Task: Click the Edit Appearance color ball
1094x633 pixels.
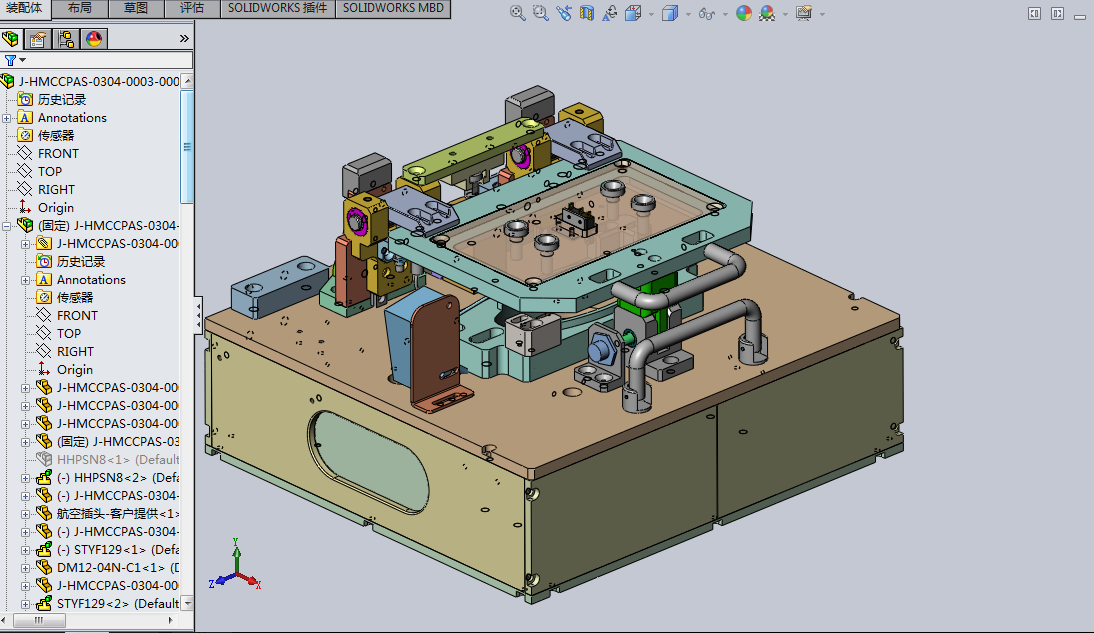Action: 743,13
